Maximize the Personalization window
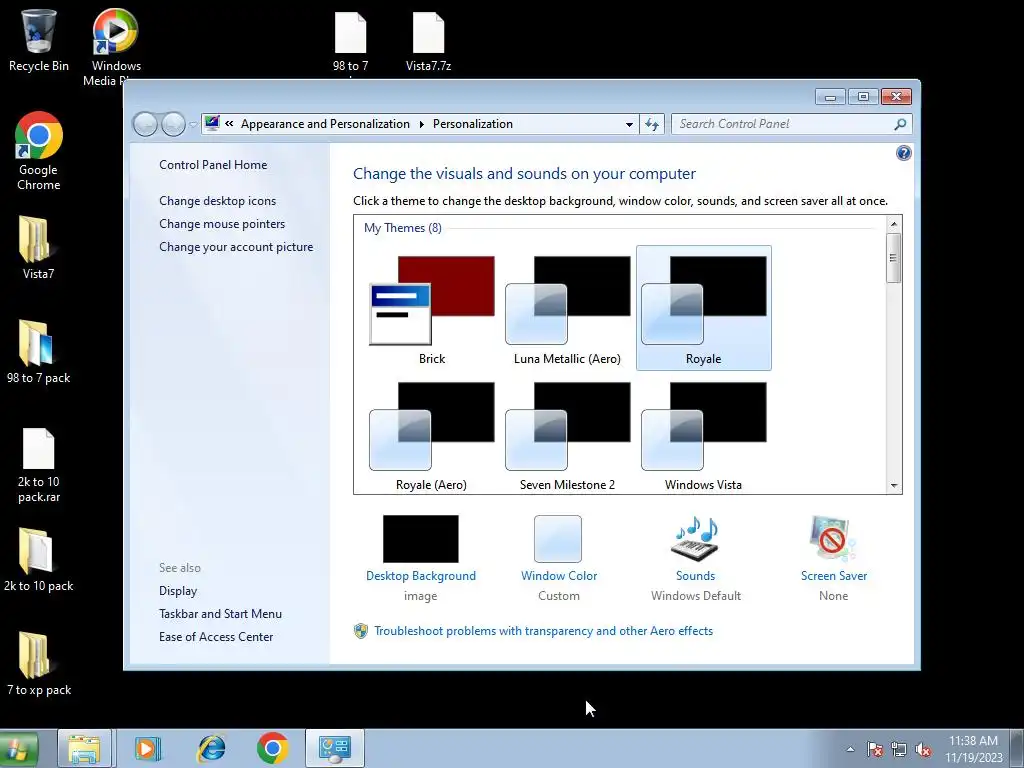 tap(863, 97)
